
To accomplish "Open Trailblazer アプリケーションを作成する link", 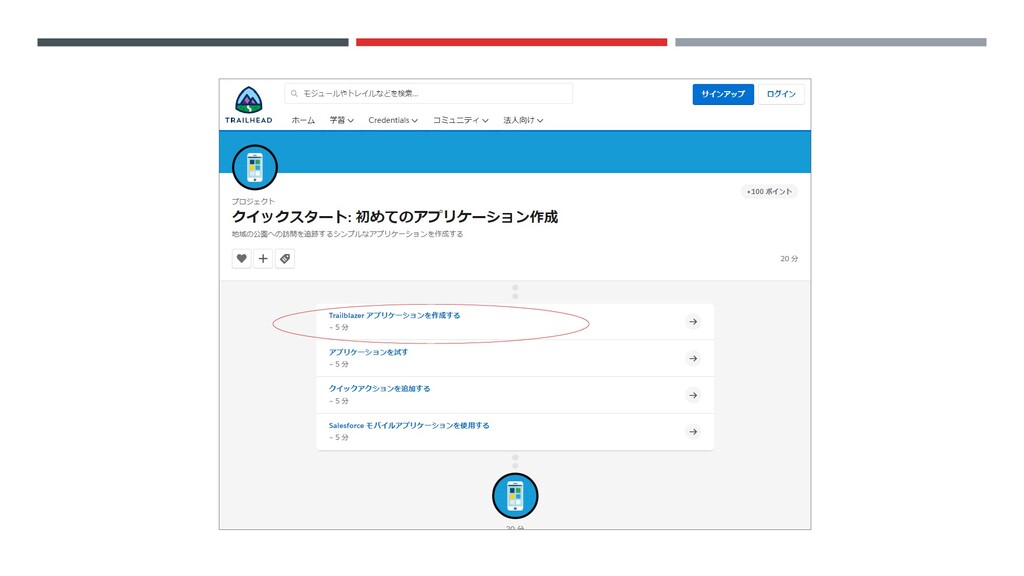I will [394, 315].
